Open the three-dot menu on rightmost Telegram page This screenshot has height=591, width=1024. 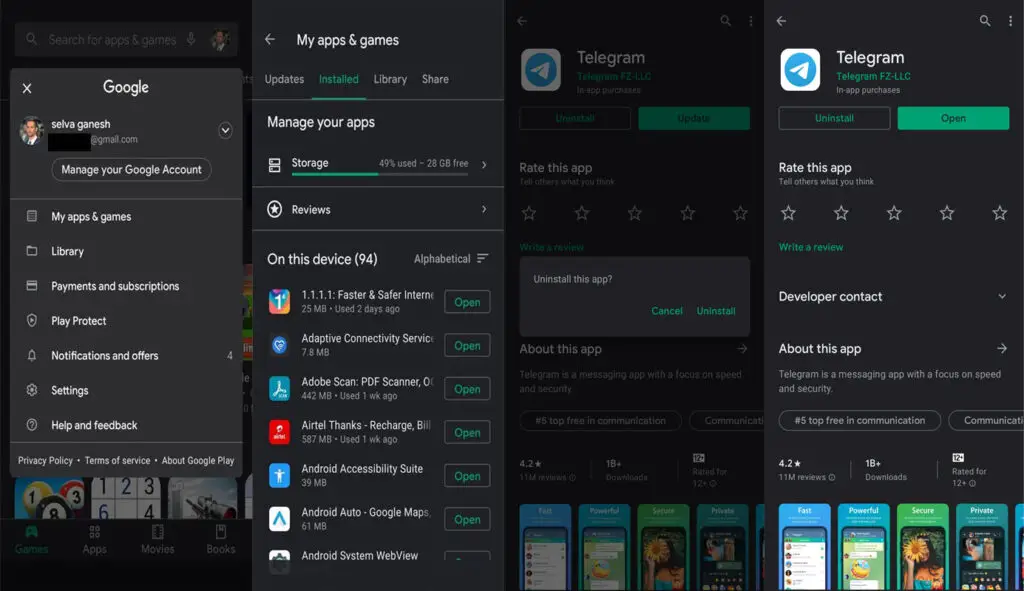click(x=1010, y=21)
